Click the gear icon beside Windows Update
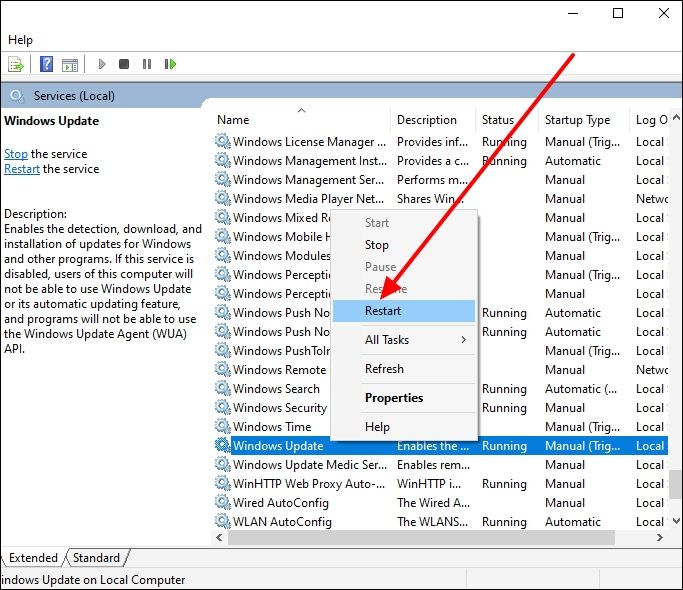This screenshot has width=683, height=590. tap(222, 446)
